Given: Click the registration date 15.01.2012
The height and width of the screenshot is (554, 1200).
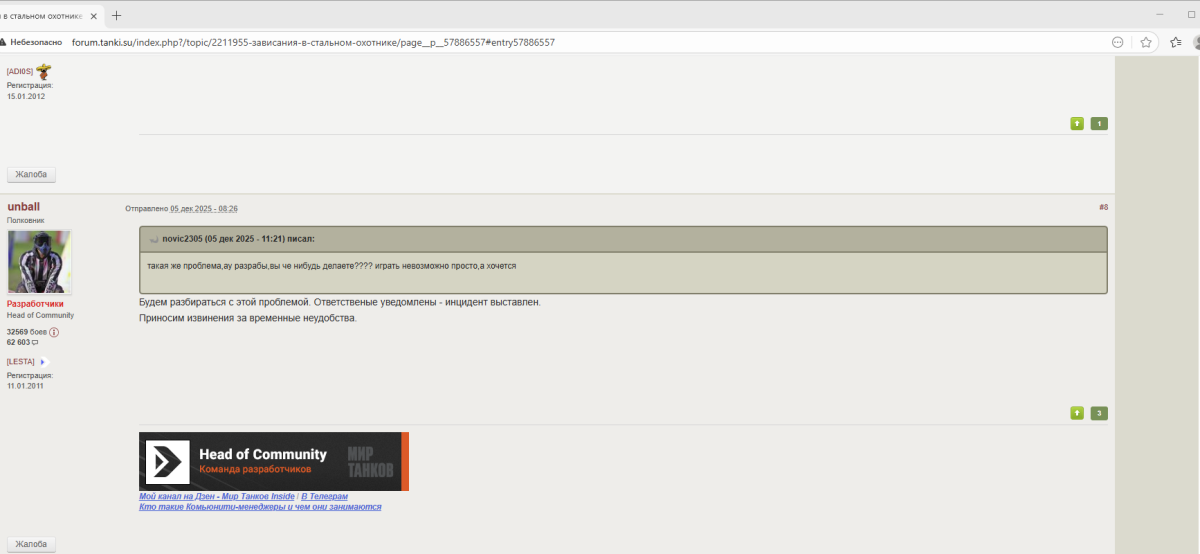Looking at the screenshot, I should click(x=26, y=97).
